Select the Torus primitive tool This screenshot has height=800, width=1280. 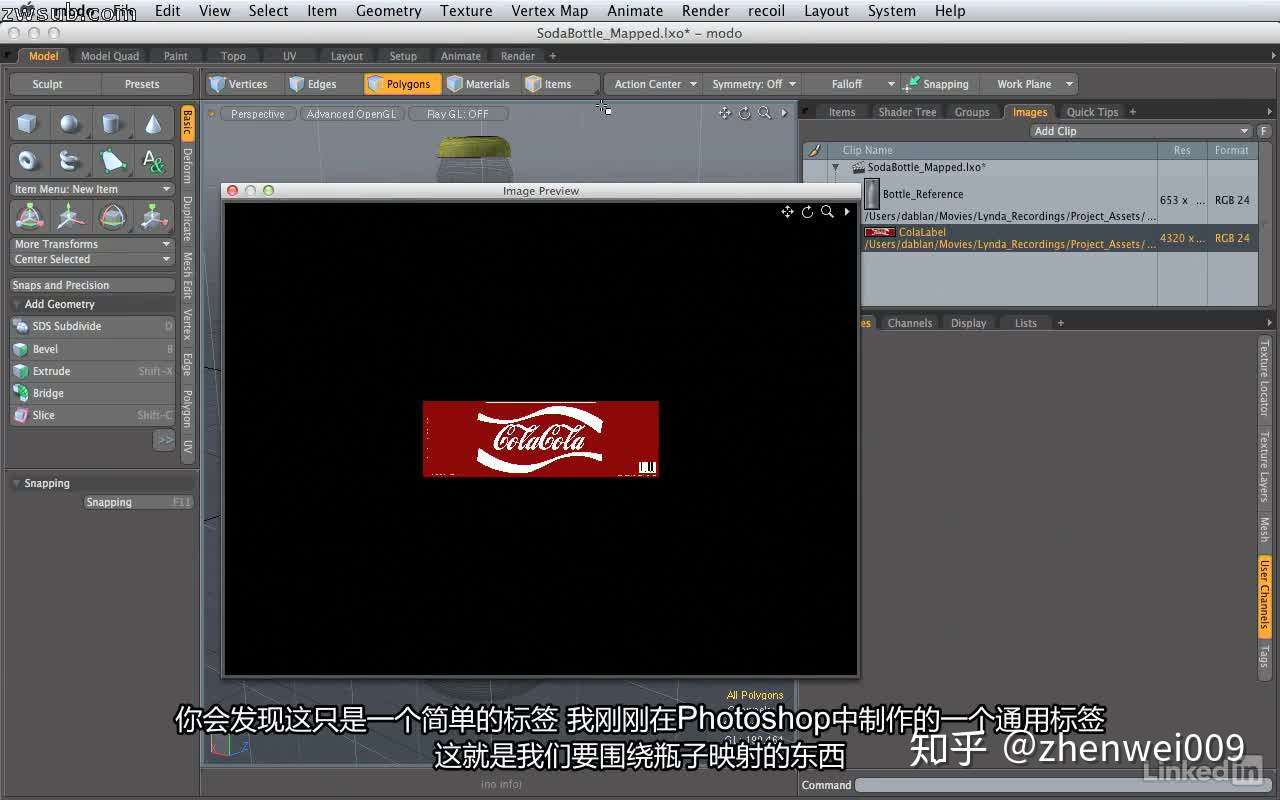coord(28,160)
